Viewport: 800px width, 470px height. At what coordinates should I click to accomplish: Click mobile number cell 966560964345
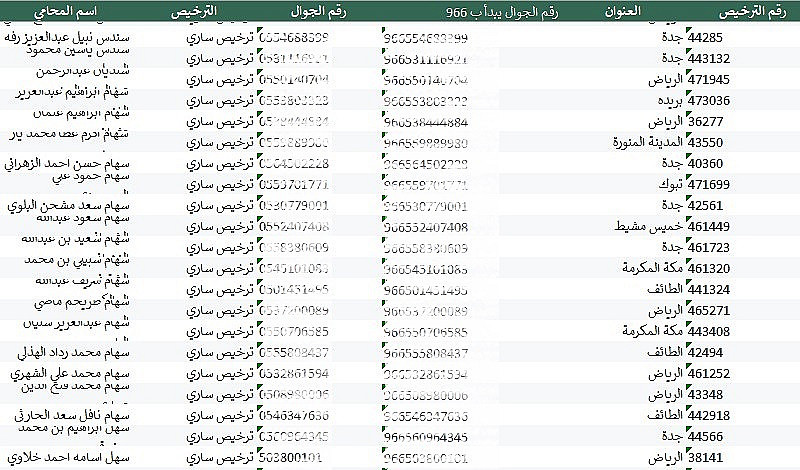coord(426,437)
